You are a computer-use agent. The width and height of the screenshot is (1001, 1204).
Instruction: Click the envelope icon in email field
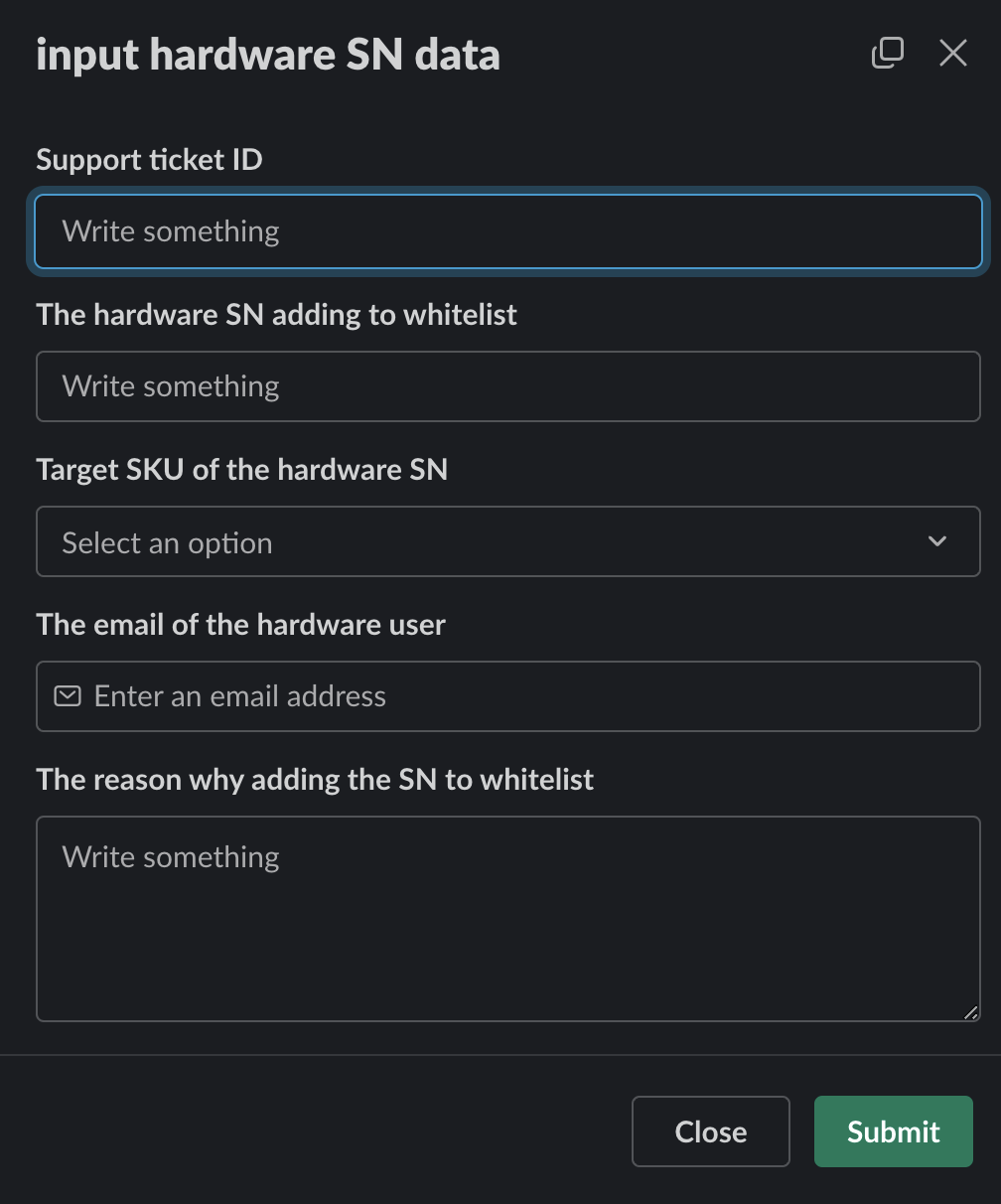tap(68, 696)
